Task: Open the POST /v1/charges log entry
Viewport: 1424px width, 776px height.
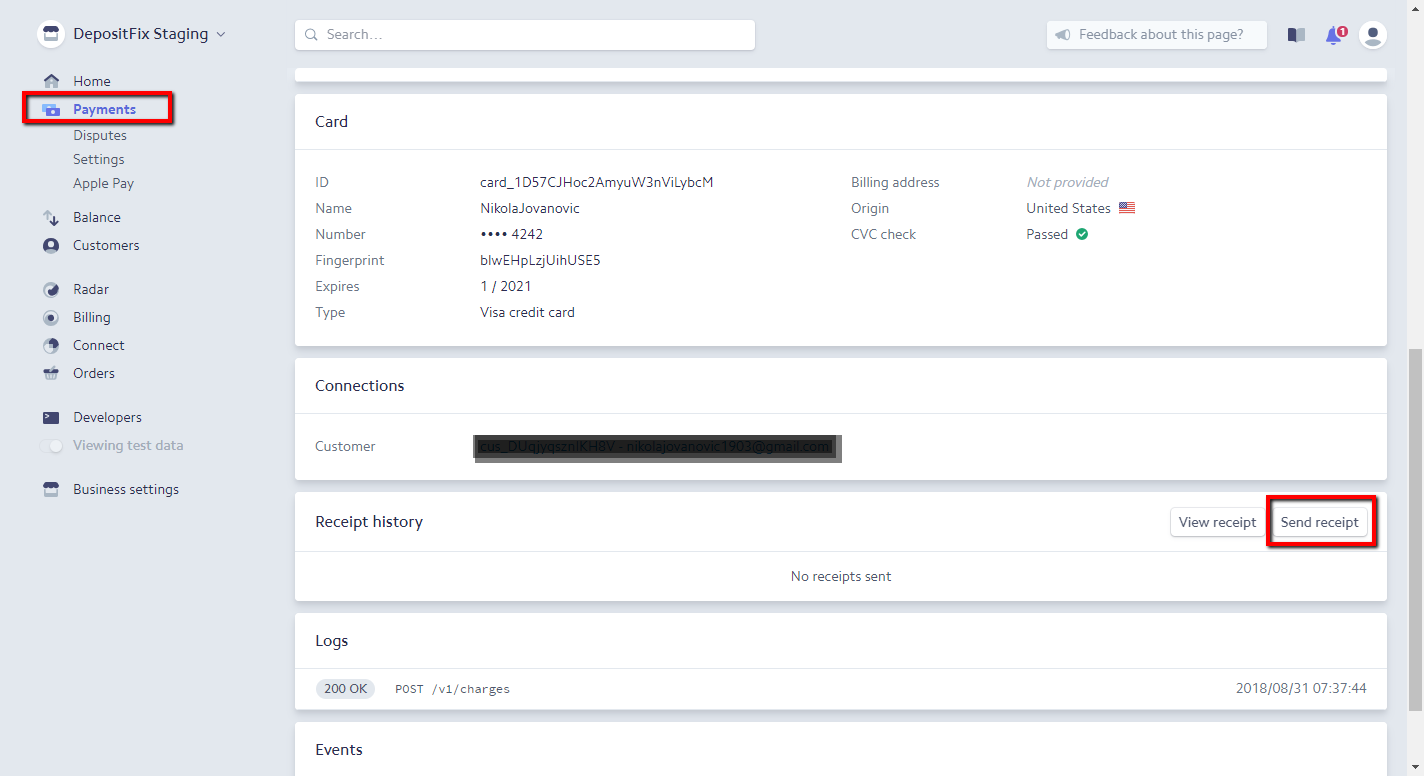Action: tap(841, 689)
